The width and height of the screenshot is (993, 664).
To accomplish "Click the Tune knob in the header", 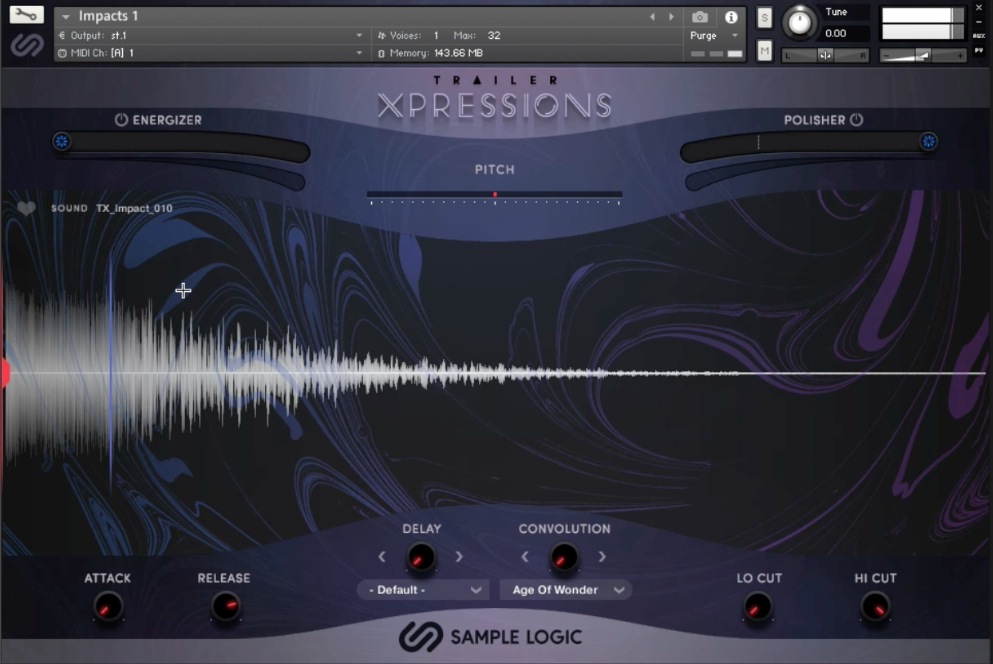I will (800, 23).
